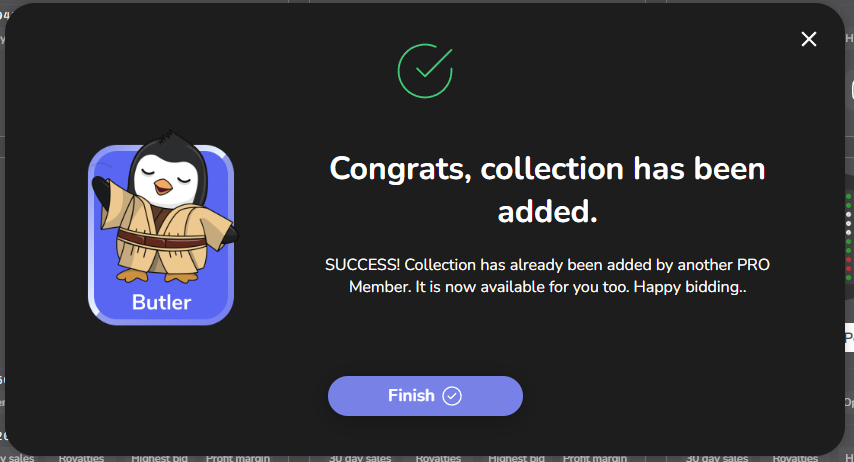Close the dialog with the X icon
This screenshot has width=854, height=462.
point(809,39)
